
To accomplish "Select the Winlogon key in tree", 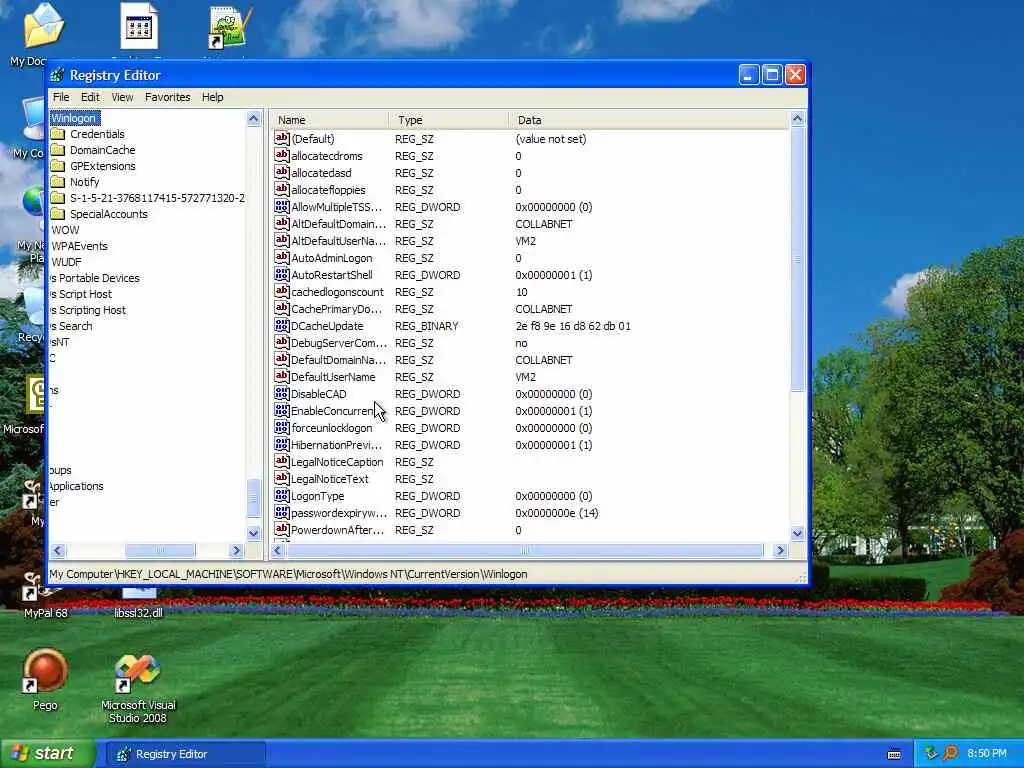I will tap(75, 118).
